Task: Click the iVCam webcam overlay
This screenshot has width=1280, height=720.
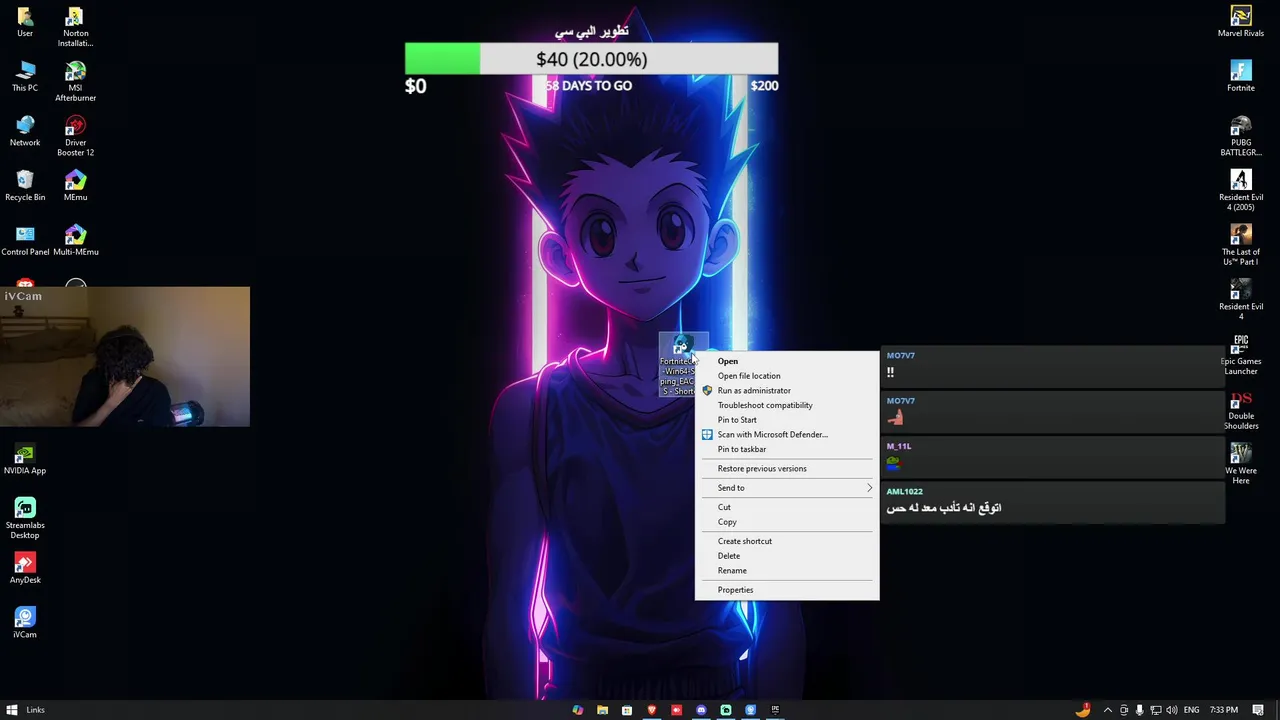Action: (x=125, y=357)
